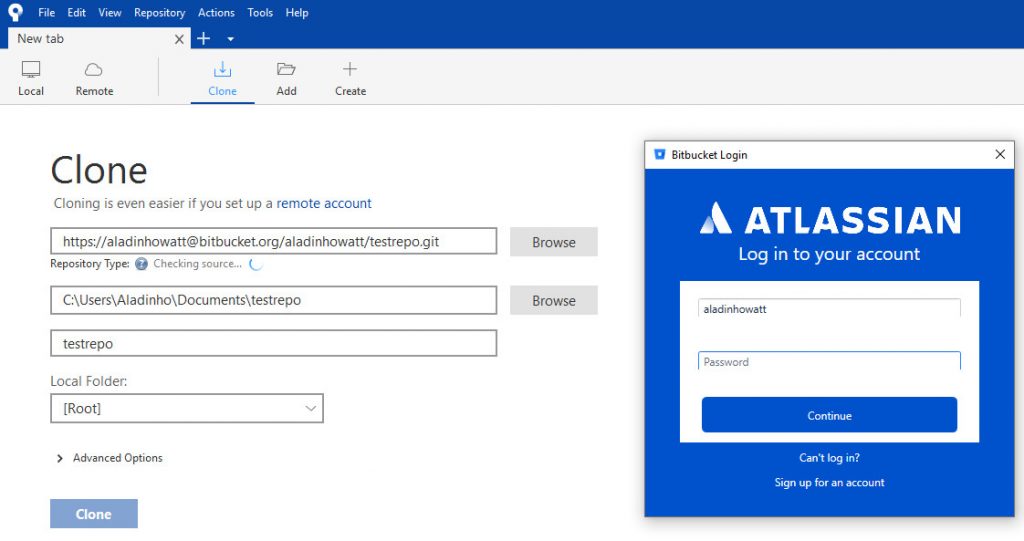The height and width of the screenshot is (541, 1024).
Task: Open Sign up for an account link
Action: [x=829, y=483]
